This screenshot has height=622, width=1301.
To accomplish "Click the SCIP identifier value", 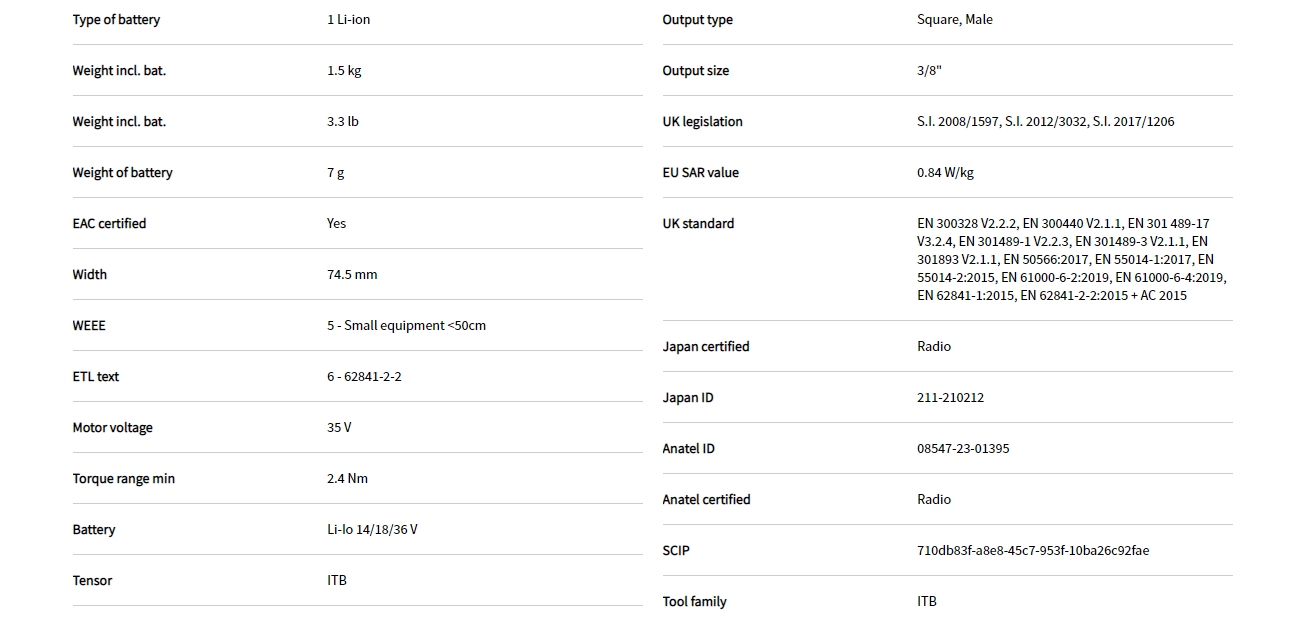I will click(x=1032, y=550).
